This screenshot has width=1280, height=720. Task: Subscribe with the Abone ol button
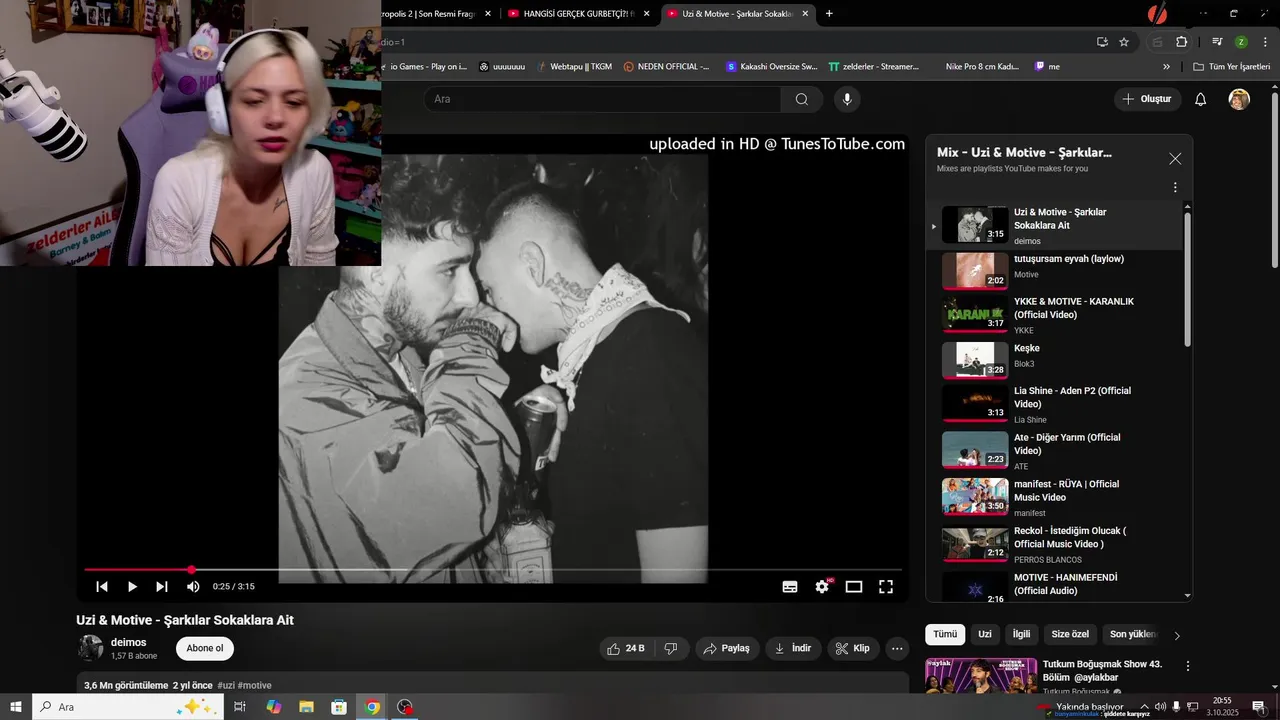[x=205, y=648]
